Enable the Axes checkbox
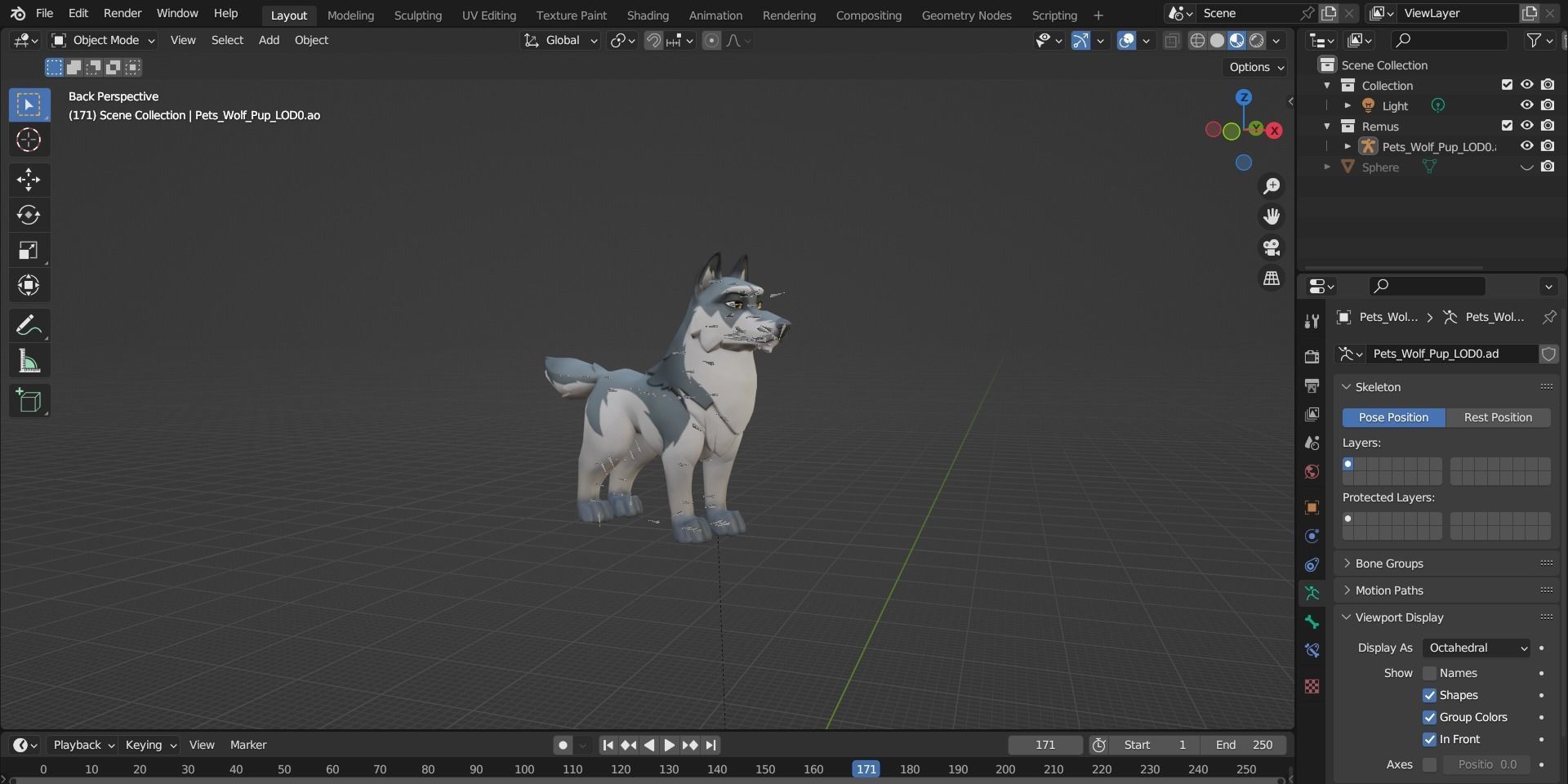 click(1429, 764)
